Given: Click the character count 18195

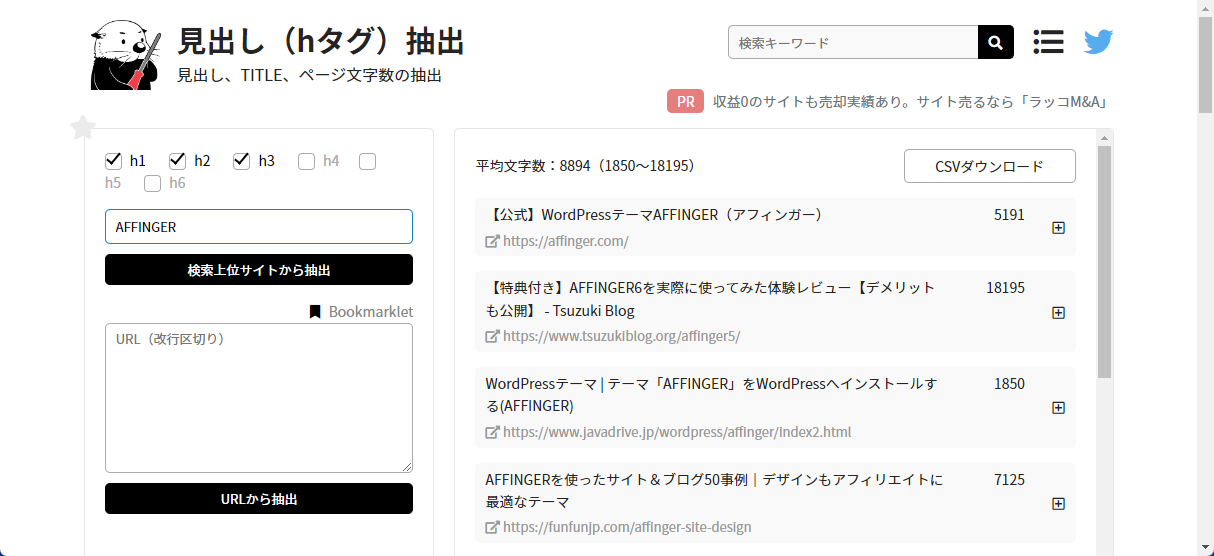Looking at the screenshot, I should (x=1005, y=287).
